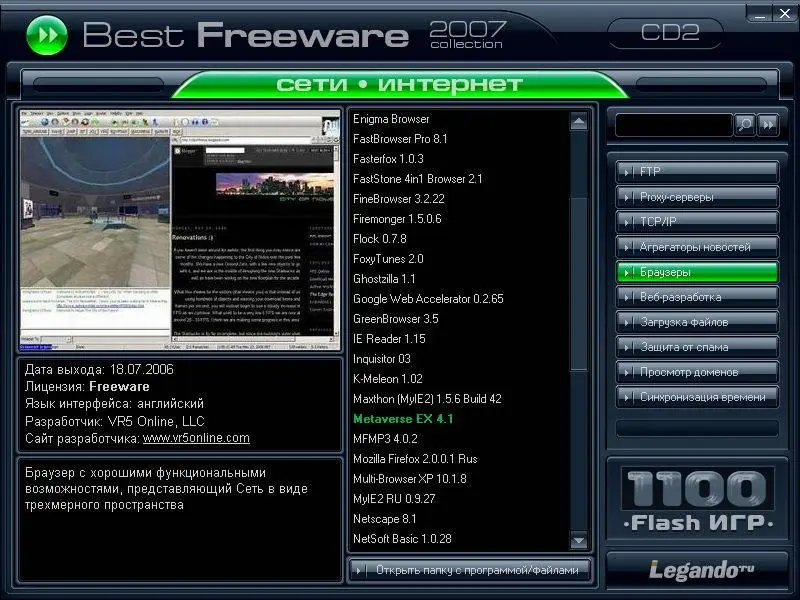
Task: Select Inquisitor 03 in the list
Action: (x=382, y=359)
